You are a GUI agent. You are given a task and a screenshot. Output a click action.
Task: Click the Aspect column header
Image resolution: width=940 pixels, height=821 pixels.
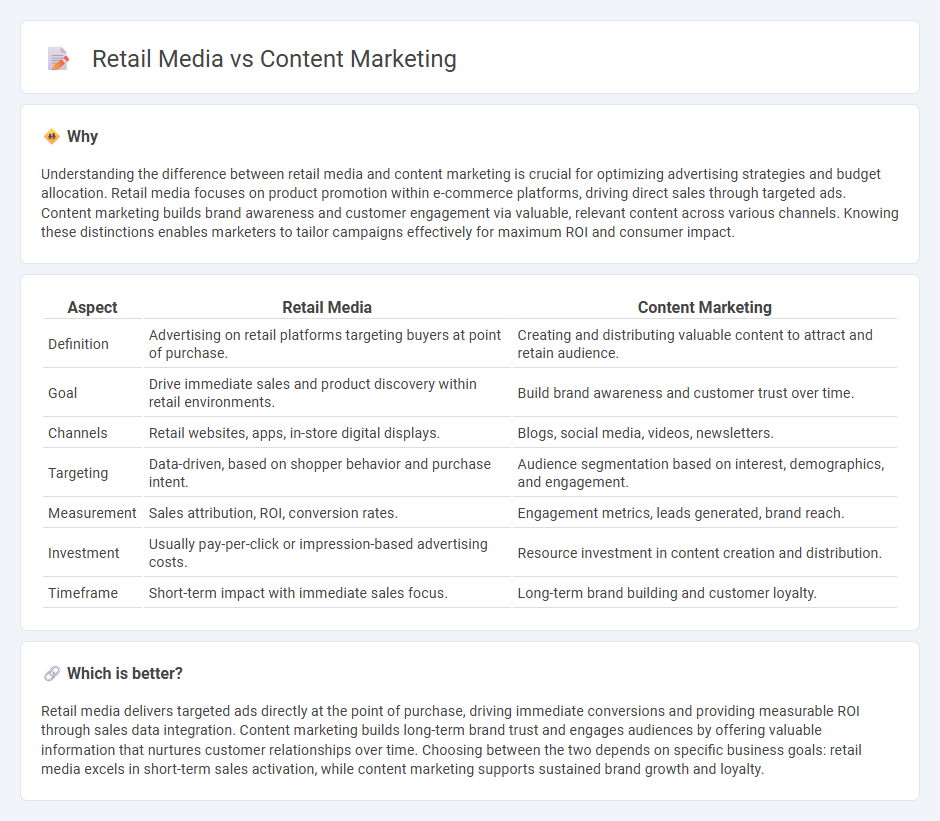pyautogui.click(x=92, y=308)
